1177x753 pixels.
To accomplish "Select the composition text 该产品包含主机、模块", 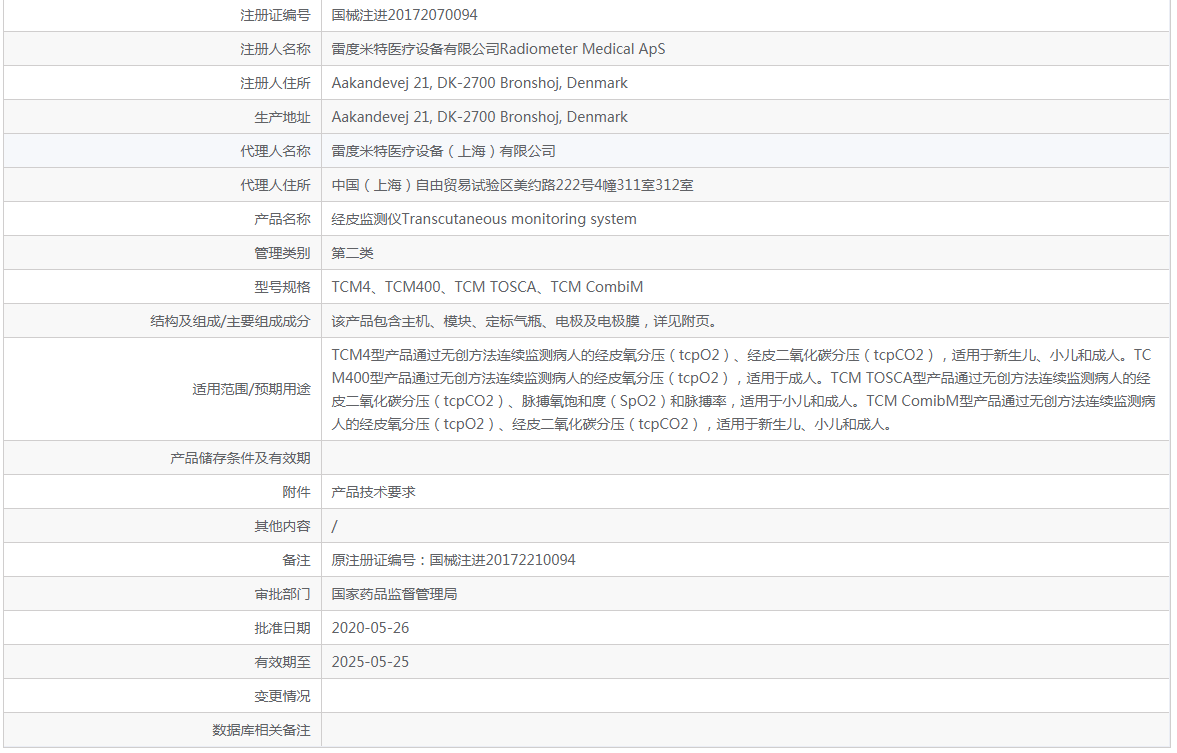I will point(526,321).
